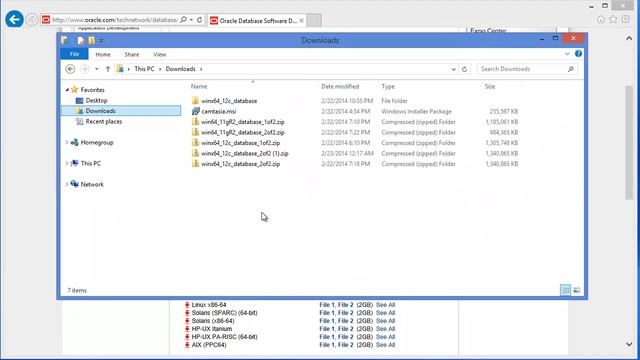Open browser tools gear icon
The width and height of the screenshot is (640, 360).
click(626, 19)
